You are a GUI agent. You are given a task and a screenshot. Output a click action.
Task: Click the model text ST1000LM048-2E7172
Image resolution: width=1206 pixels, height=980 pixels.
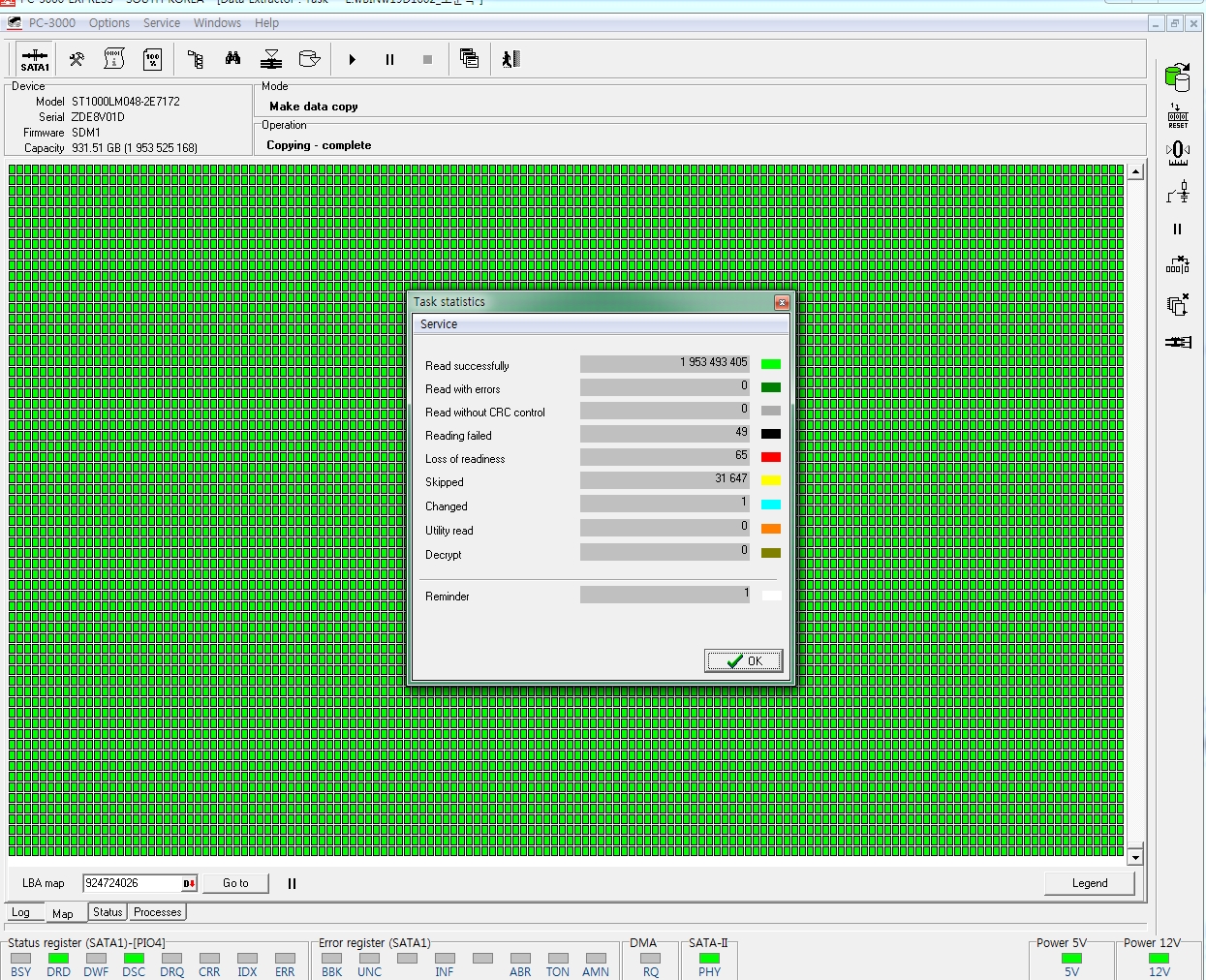(126, 102)
